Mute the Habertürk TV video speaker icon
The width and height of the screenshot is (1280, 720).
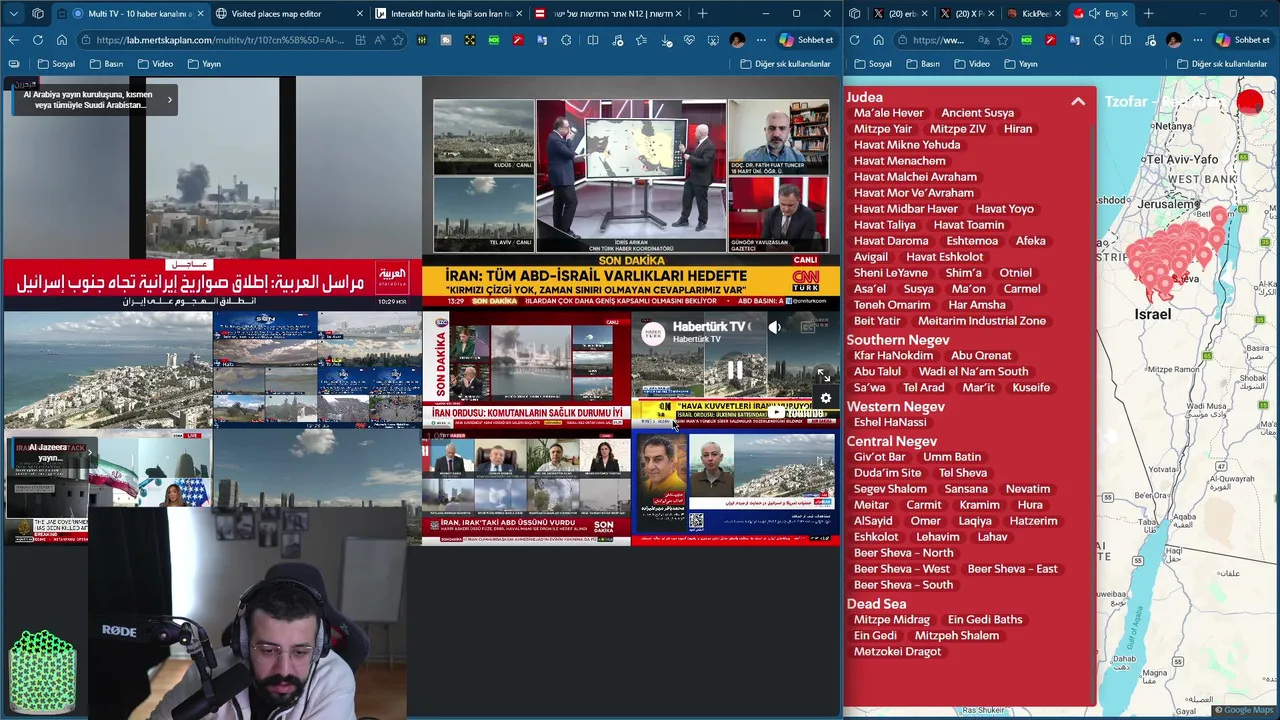[775, 327]
